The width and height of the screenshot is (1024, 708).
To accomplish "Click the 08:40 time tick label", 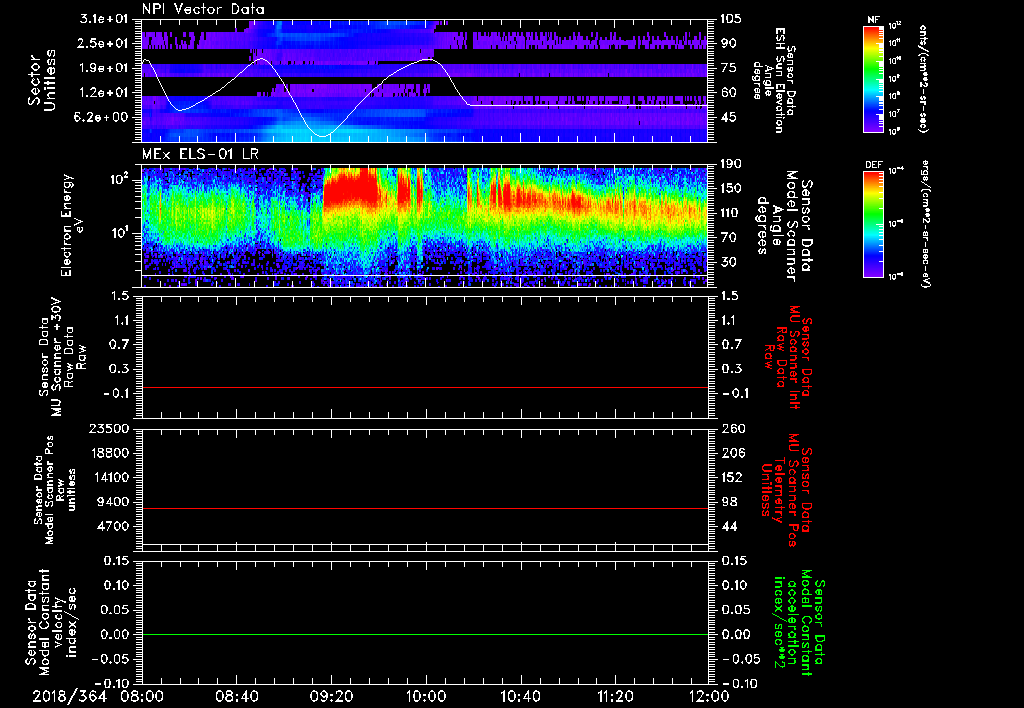I will 236,696.
